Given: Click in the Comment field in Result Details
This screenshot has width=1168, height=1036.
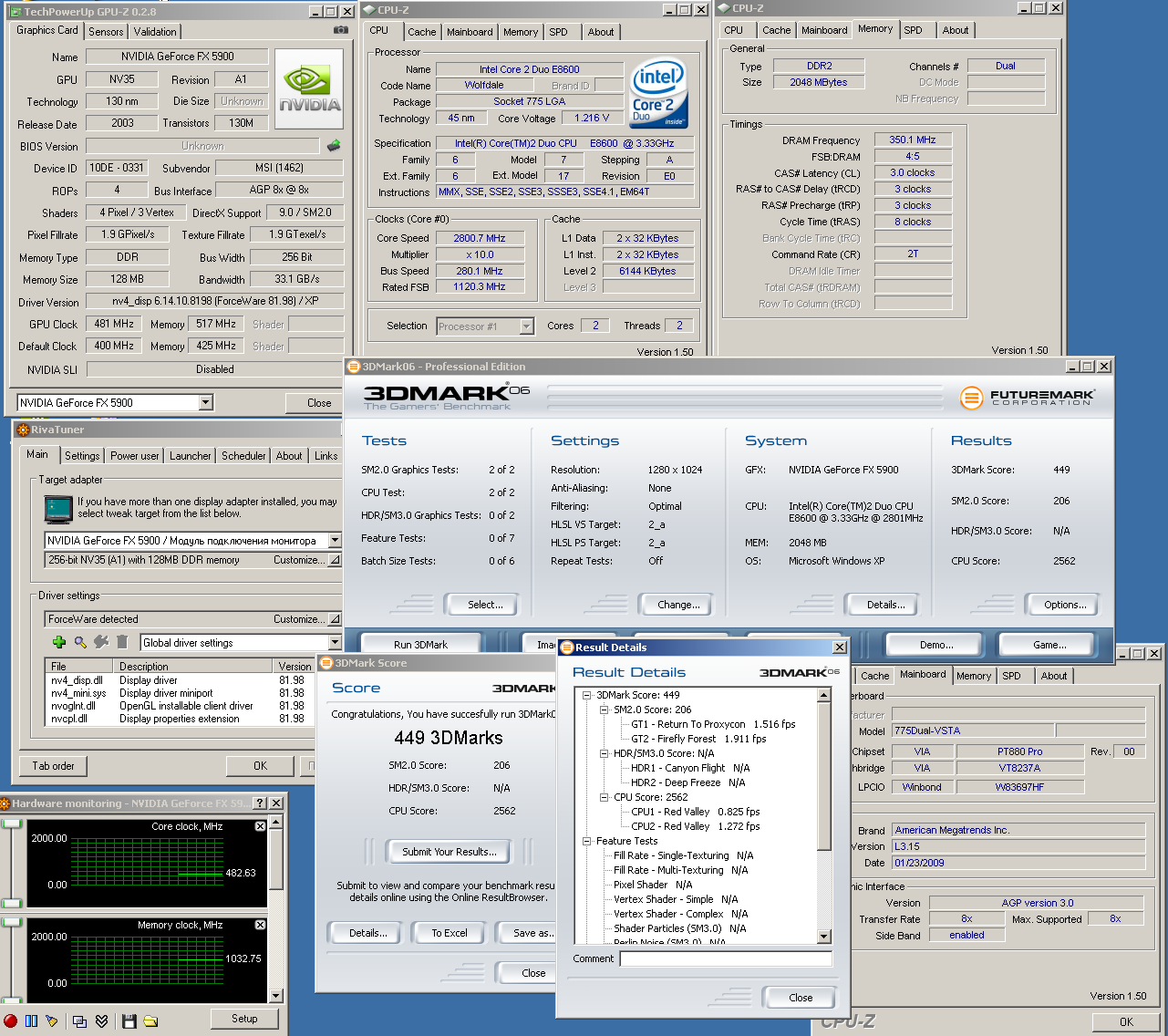Looking at the screenshot, I should [x=726, y=958].
